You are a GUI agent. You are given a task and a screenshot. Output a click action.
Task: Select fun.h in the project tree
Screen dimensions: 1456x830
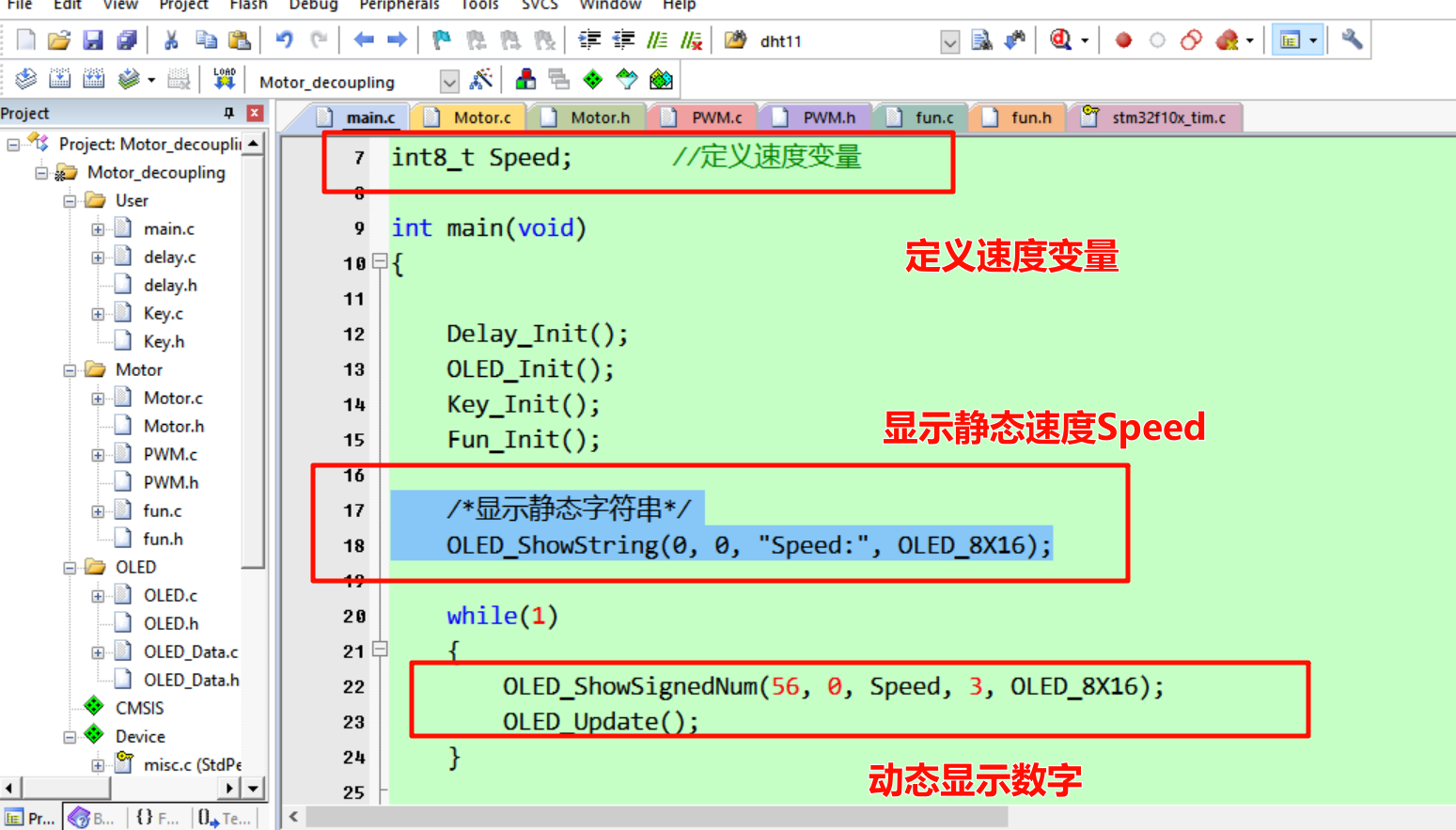pos(163,540)
